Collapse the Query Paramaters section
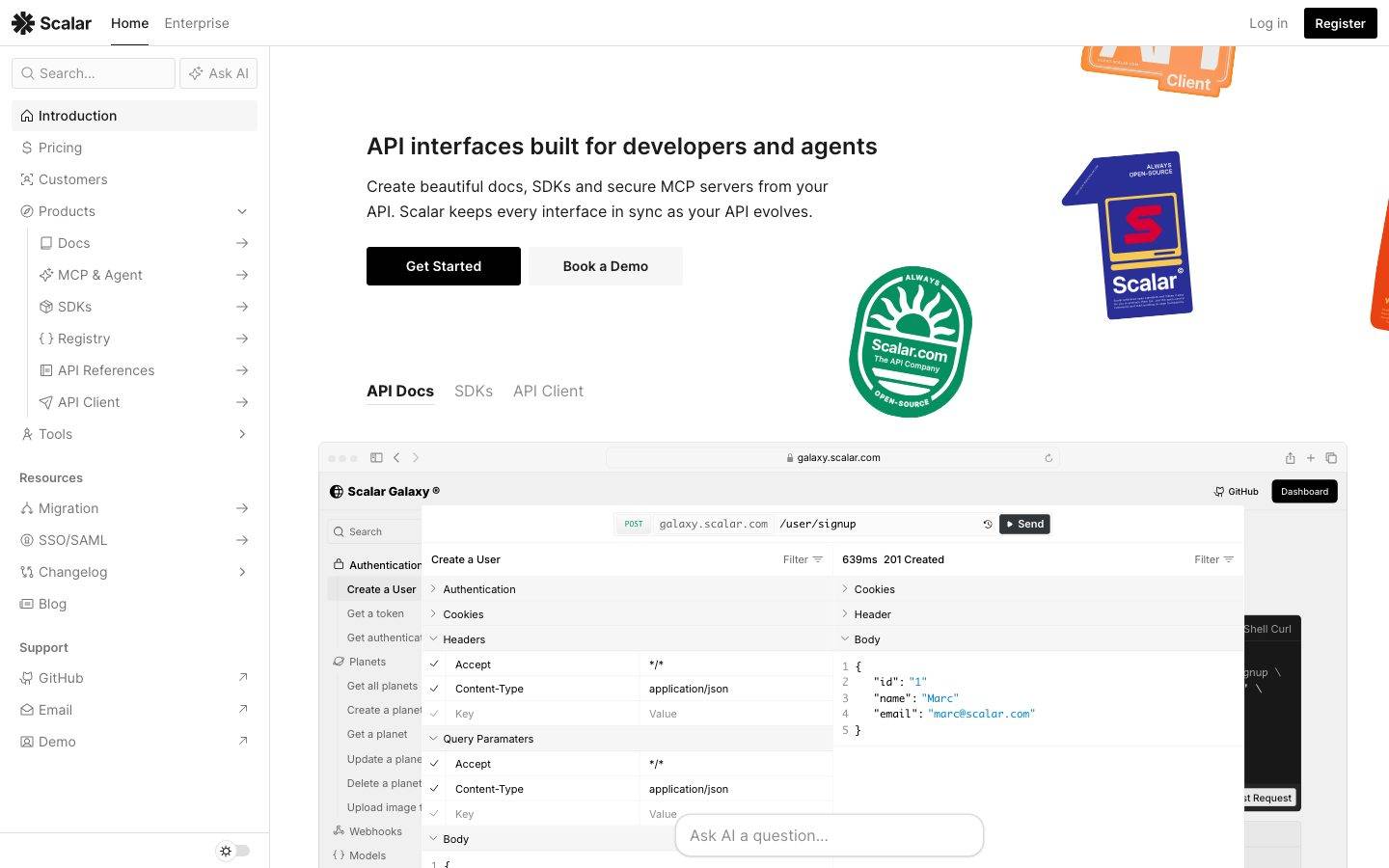The width and height of the screenshot is (1389, 868). pos(627,739)
